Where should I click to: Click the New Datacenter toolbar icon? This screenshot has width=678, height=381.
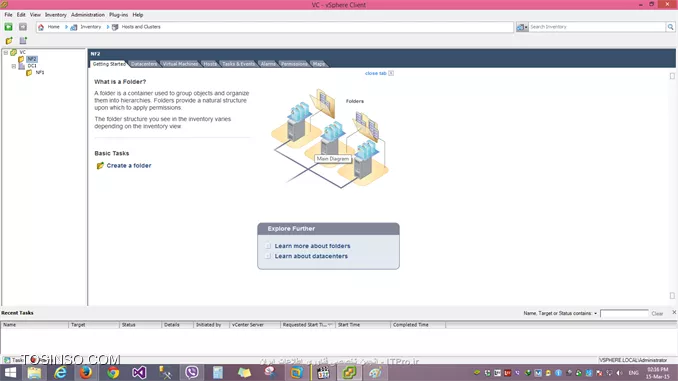23,41
